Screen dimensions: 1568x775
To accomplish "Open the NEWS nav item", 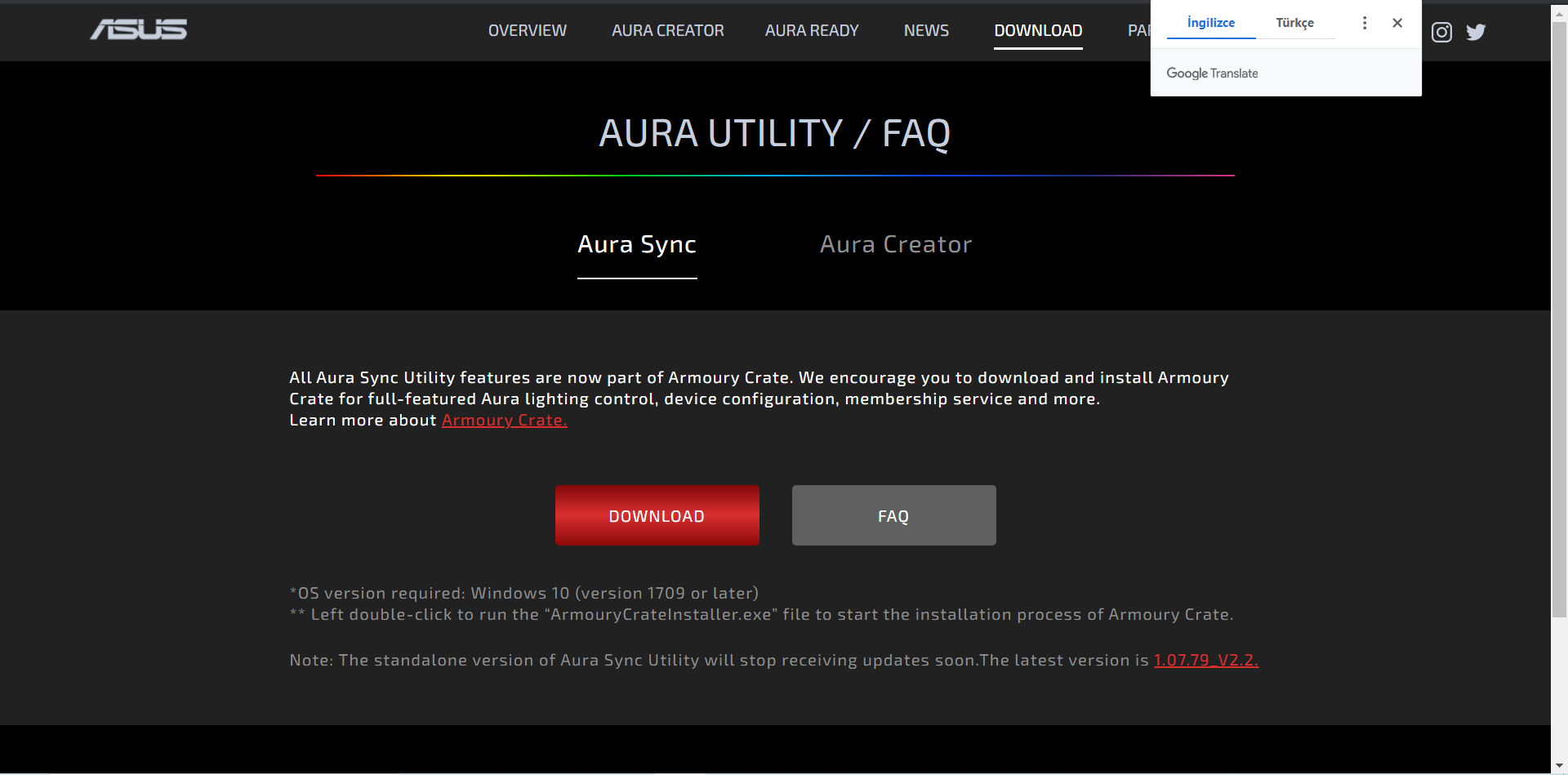I will 926,30.
